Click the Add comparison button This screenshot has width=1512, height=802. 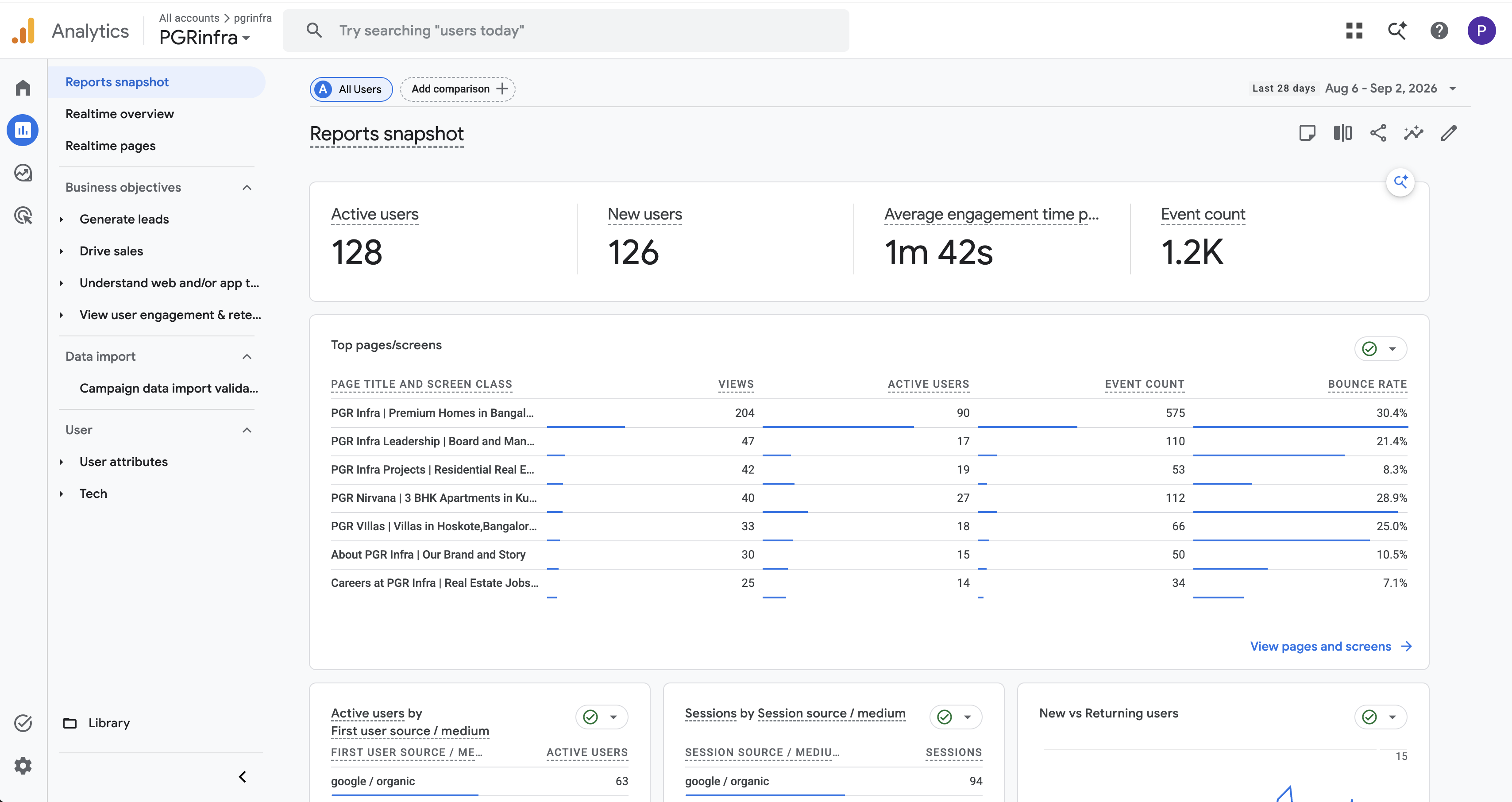pos(458,89)
